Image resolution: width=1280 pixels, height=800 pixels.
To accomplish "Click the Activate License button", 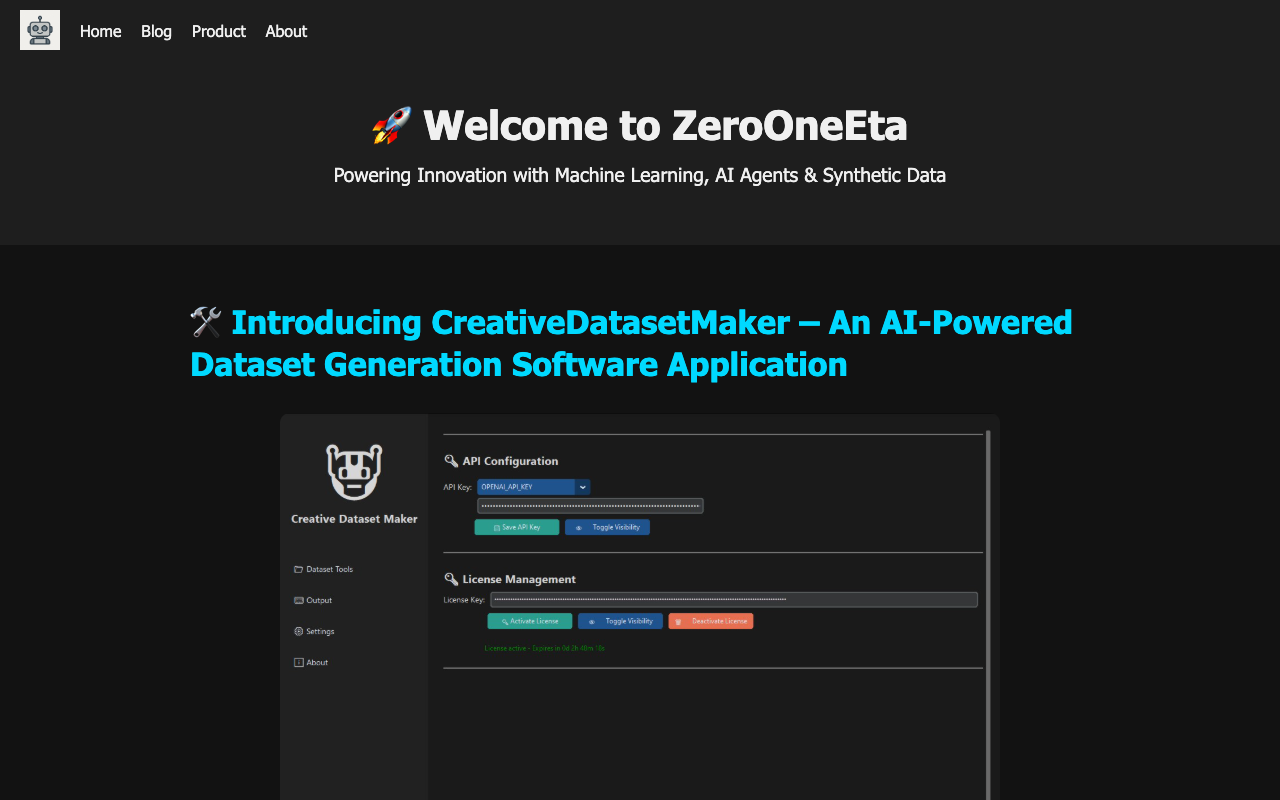I will click(530, 621).
